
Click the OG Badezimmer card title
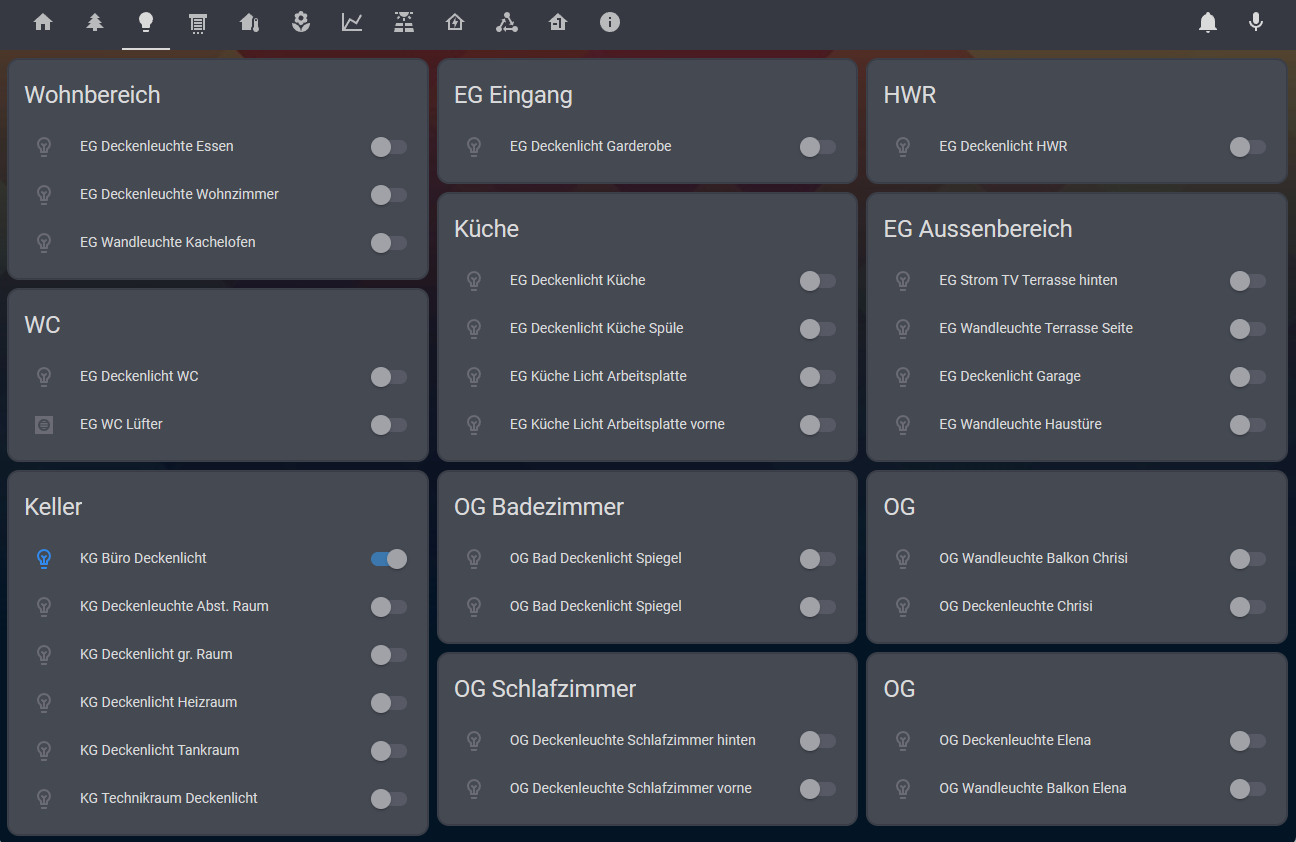539,507
